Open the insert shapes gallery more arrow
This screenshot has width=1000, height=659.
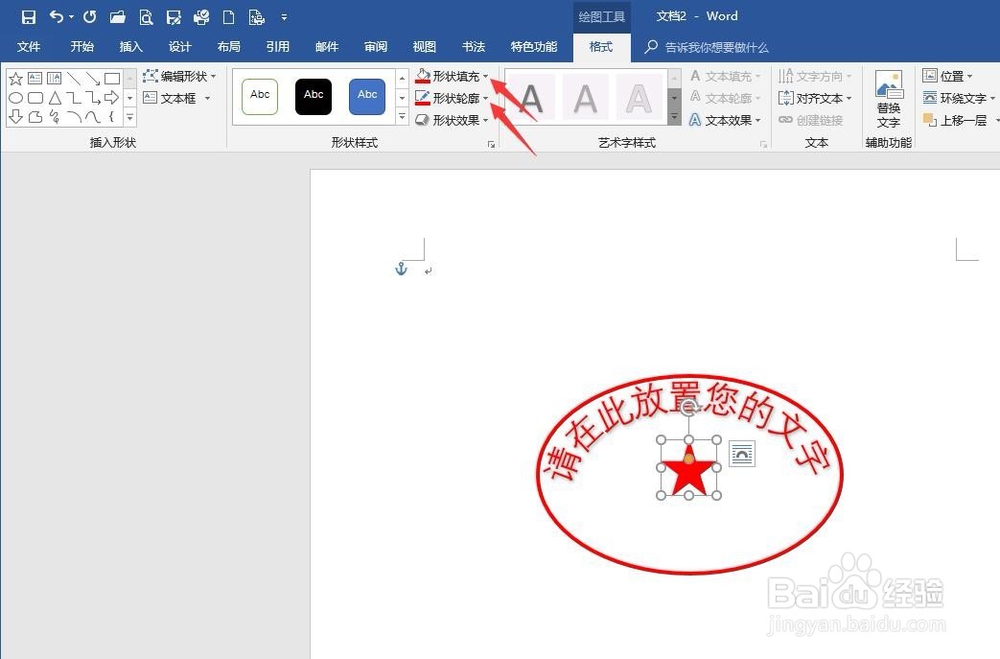pyautogui.click(x=130, y=117)
